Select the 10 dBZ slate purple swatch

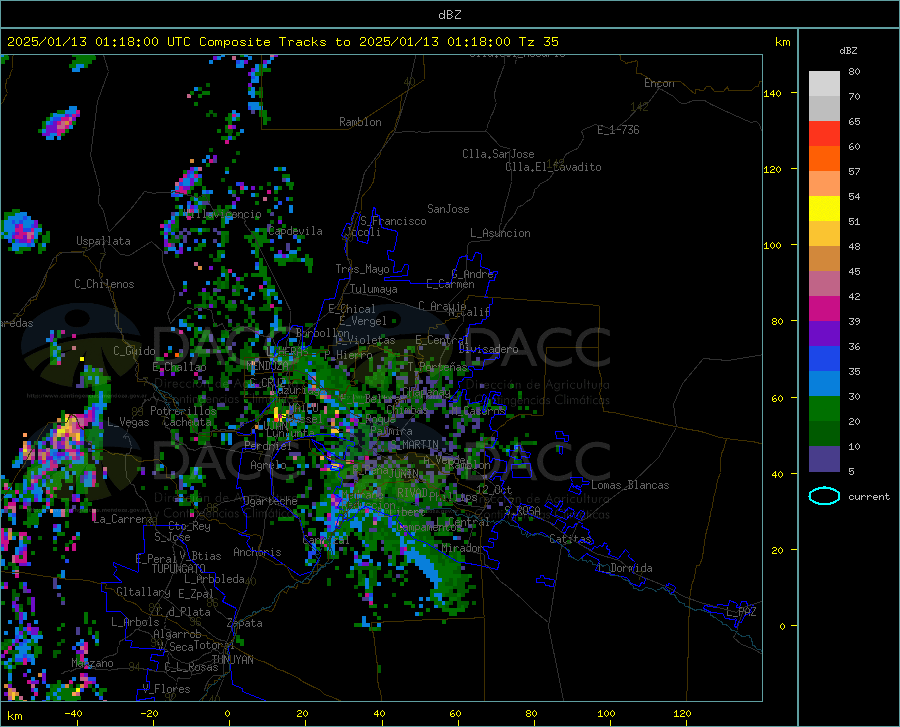click(x=824, y=459)
